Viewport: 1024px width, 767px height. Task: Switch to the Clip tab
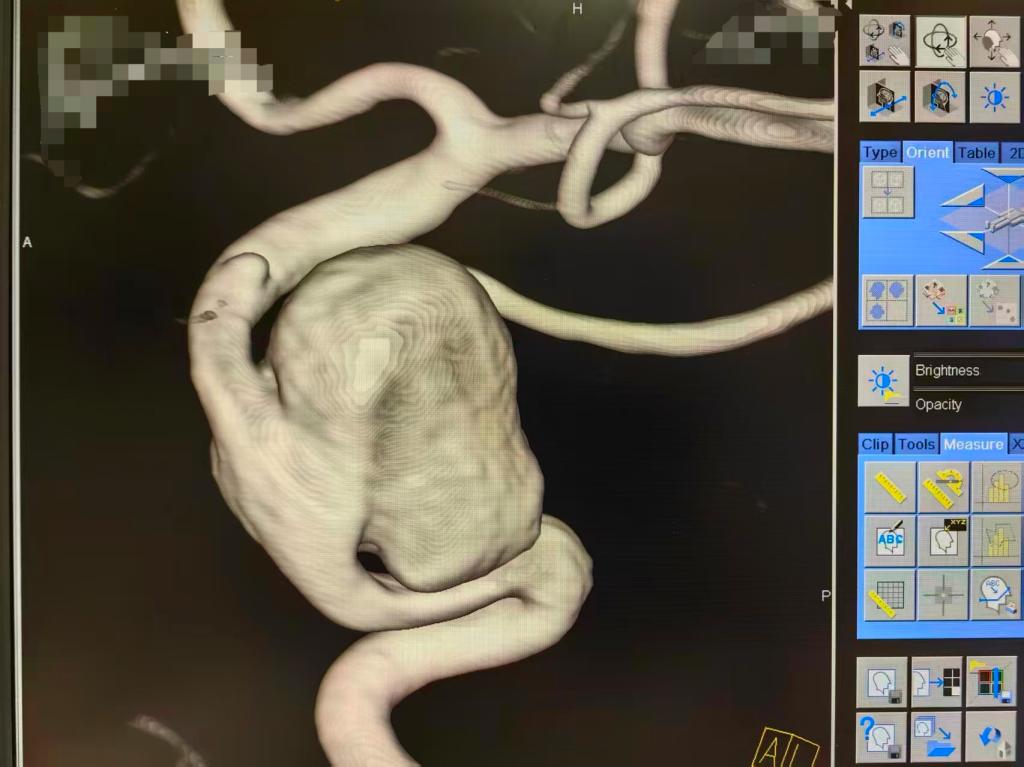(875, 444)
